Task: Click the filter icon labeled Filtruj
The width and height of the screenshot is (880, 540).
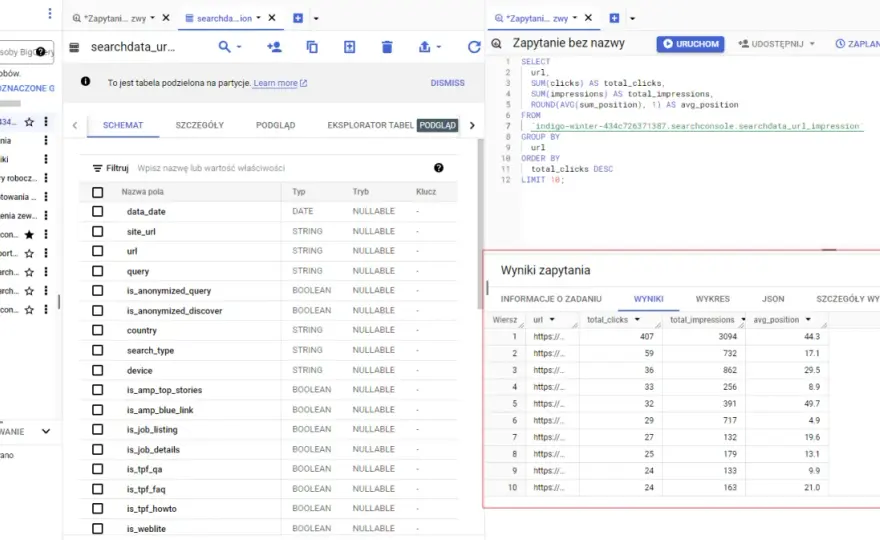Action: pos(97,168)
